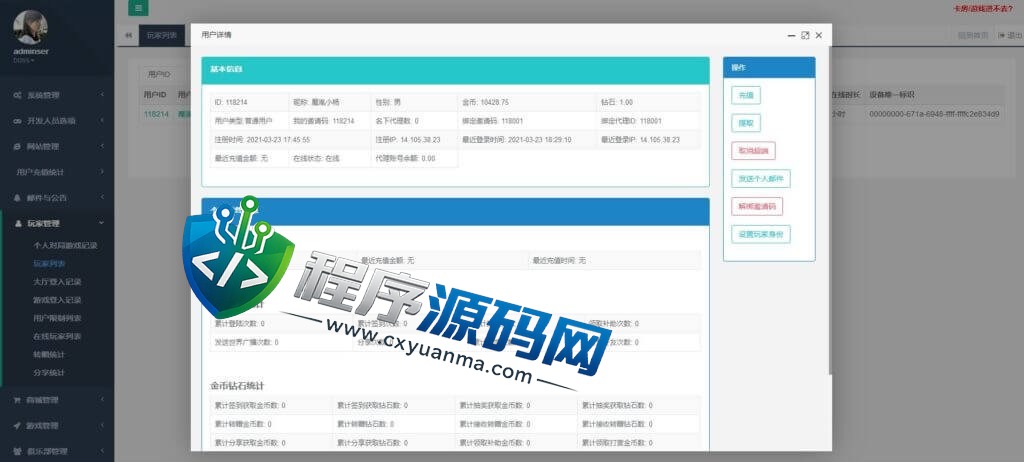Click the user icon beside 玩家管理

17,223
